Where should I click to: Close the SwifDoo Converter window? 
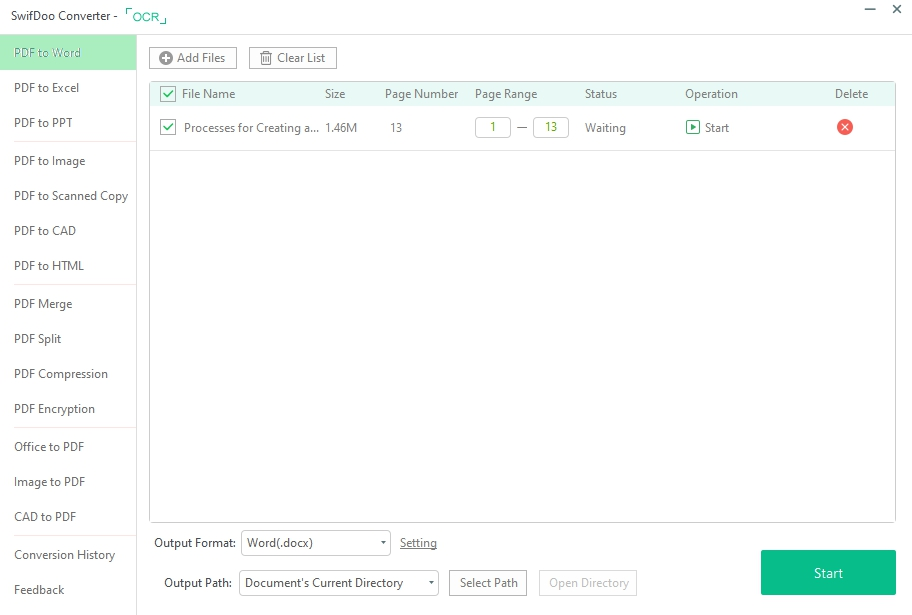(897, 9)
